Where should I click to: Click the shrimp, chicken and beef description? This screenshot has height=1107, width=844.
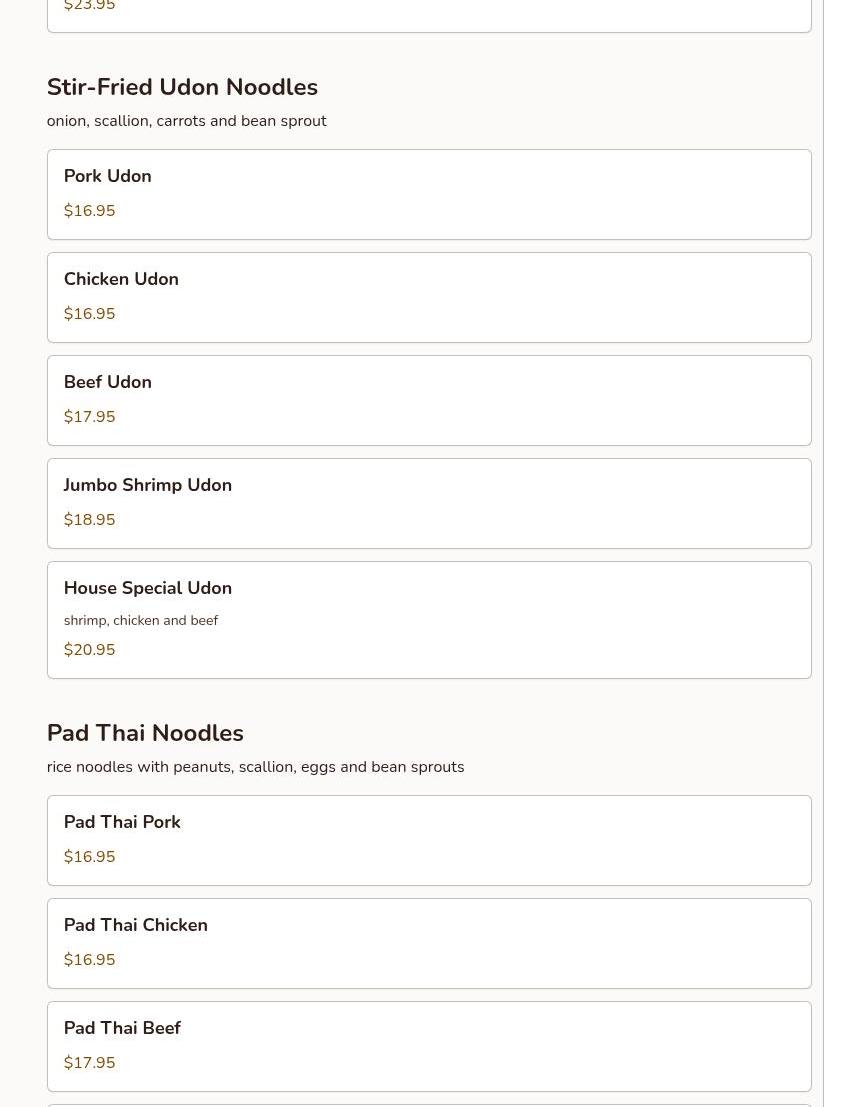pyautogui.click(x=140, y=621)
